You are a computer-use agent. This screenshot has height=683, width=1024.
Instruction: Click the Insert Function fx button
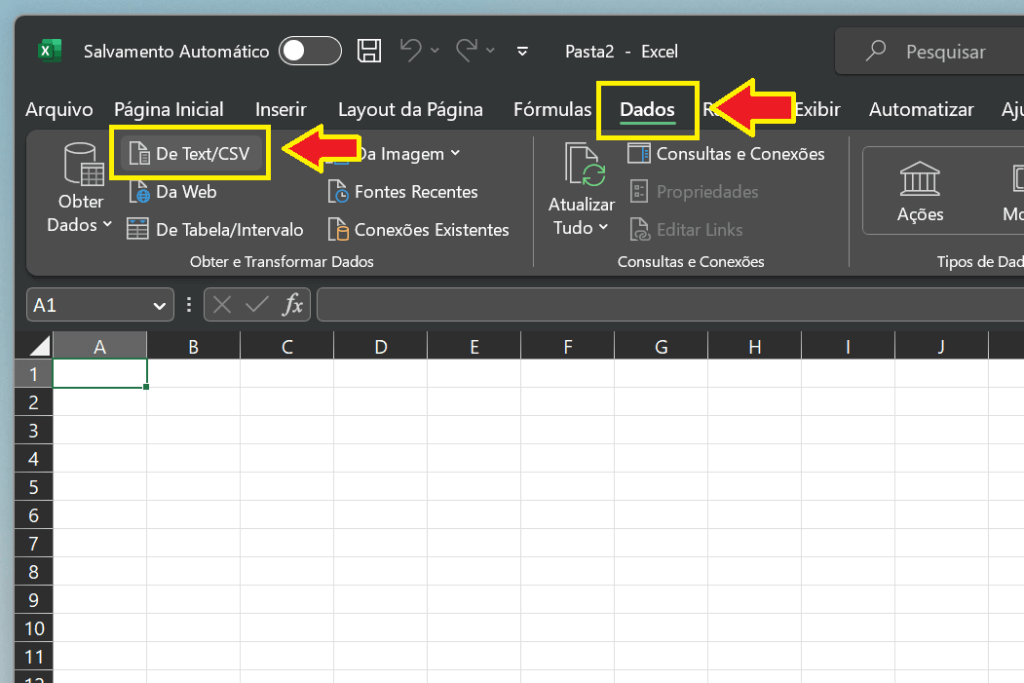(x=293, y=304)
